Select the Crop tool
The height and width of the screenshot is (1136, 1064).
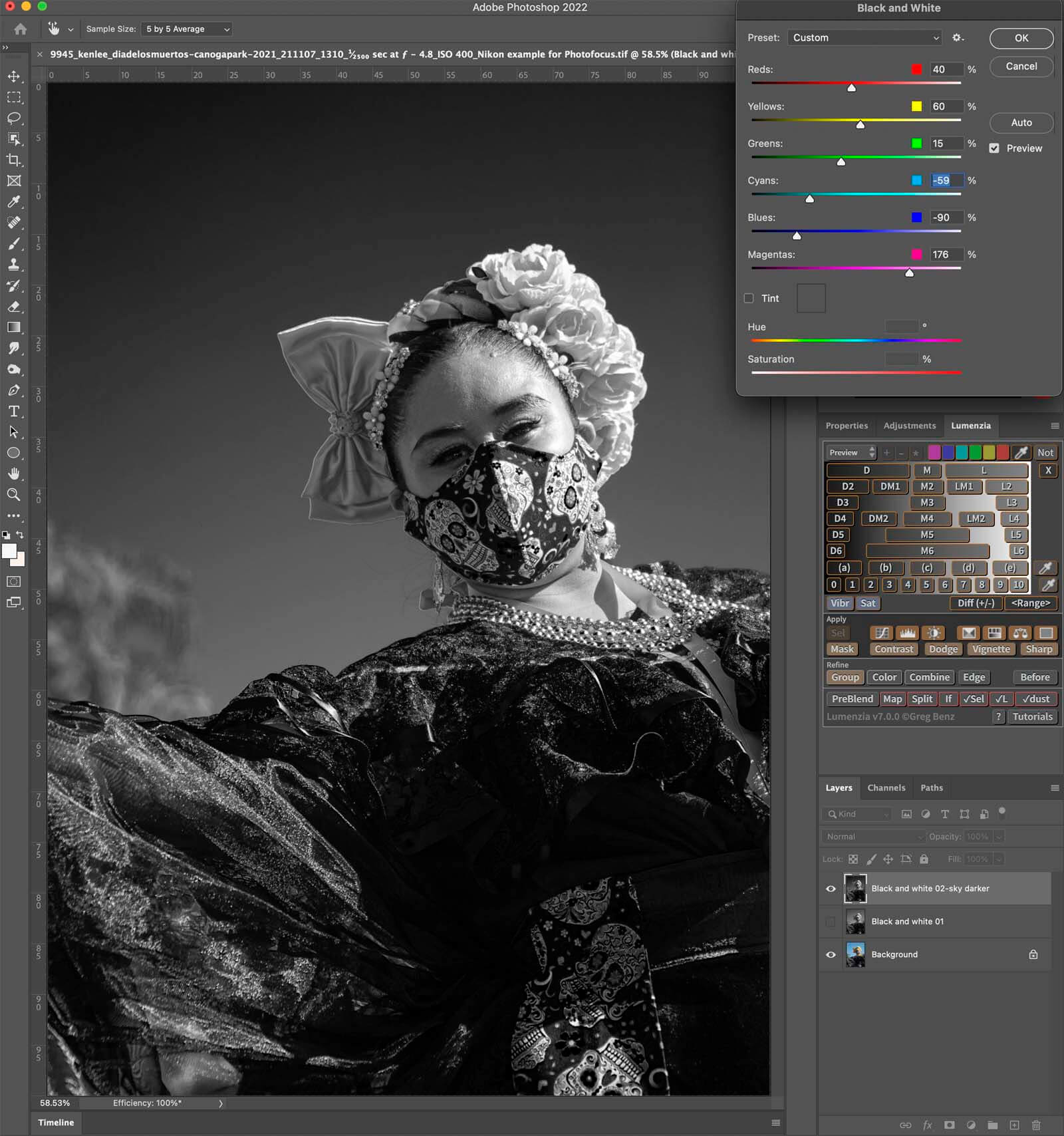pyautogui.click(x=13, y=160)
